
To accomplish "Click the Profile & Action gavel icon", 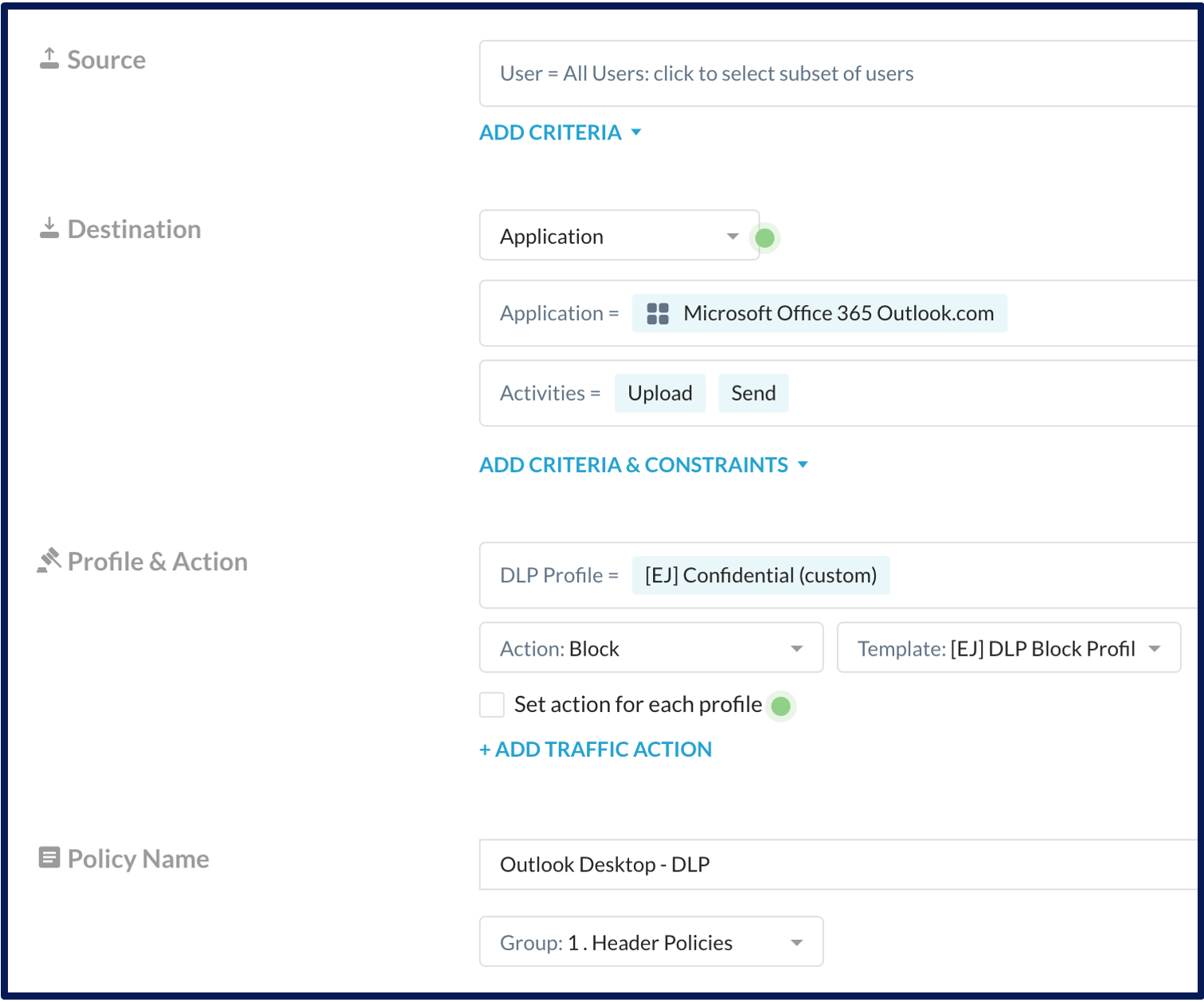I will pos(49,561).
